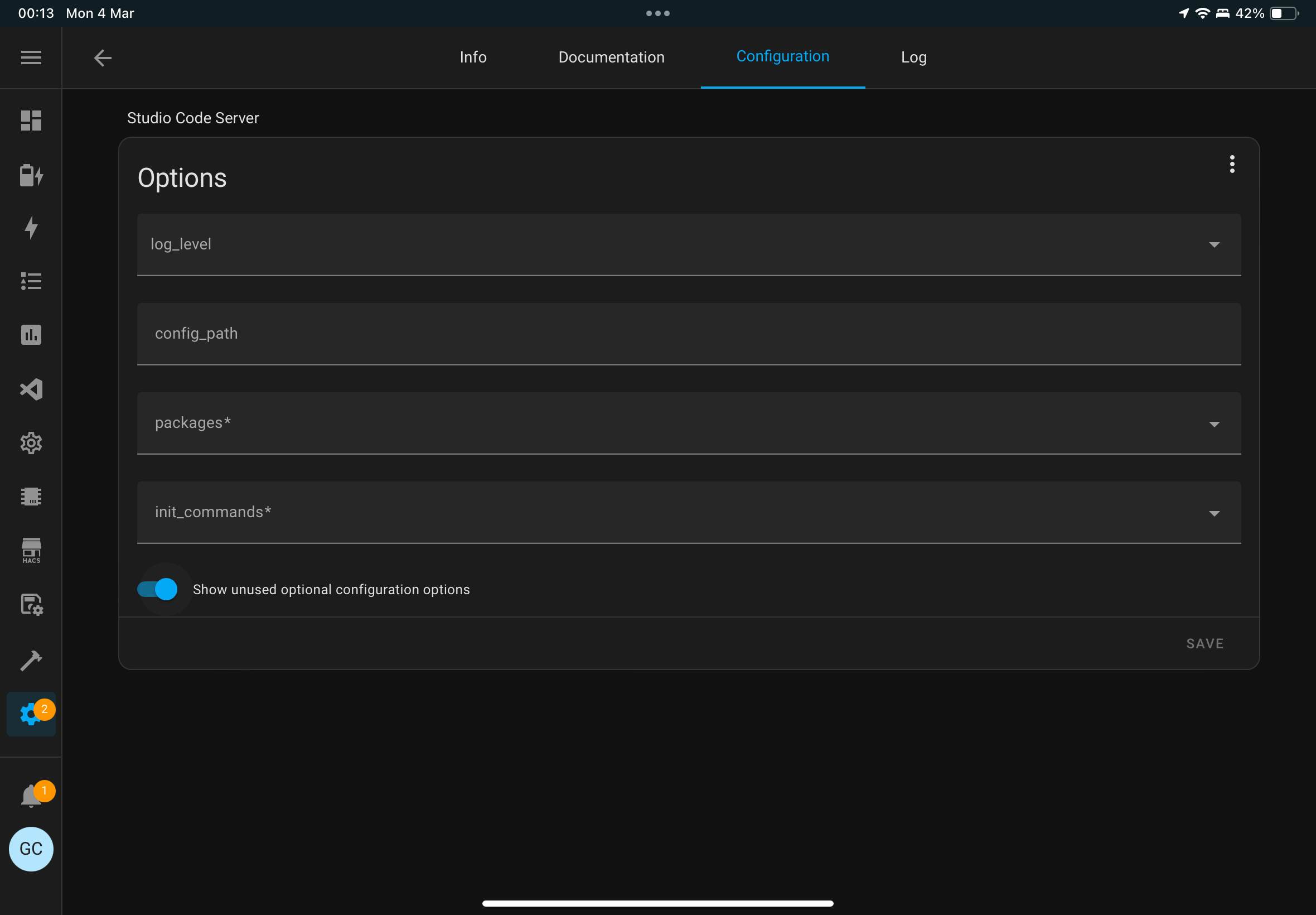The width and height of the screenshot is (1316, 915).
Task: Open the GC user profile
Action: point(31,849)
